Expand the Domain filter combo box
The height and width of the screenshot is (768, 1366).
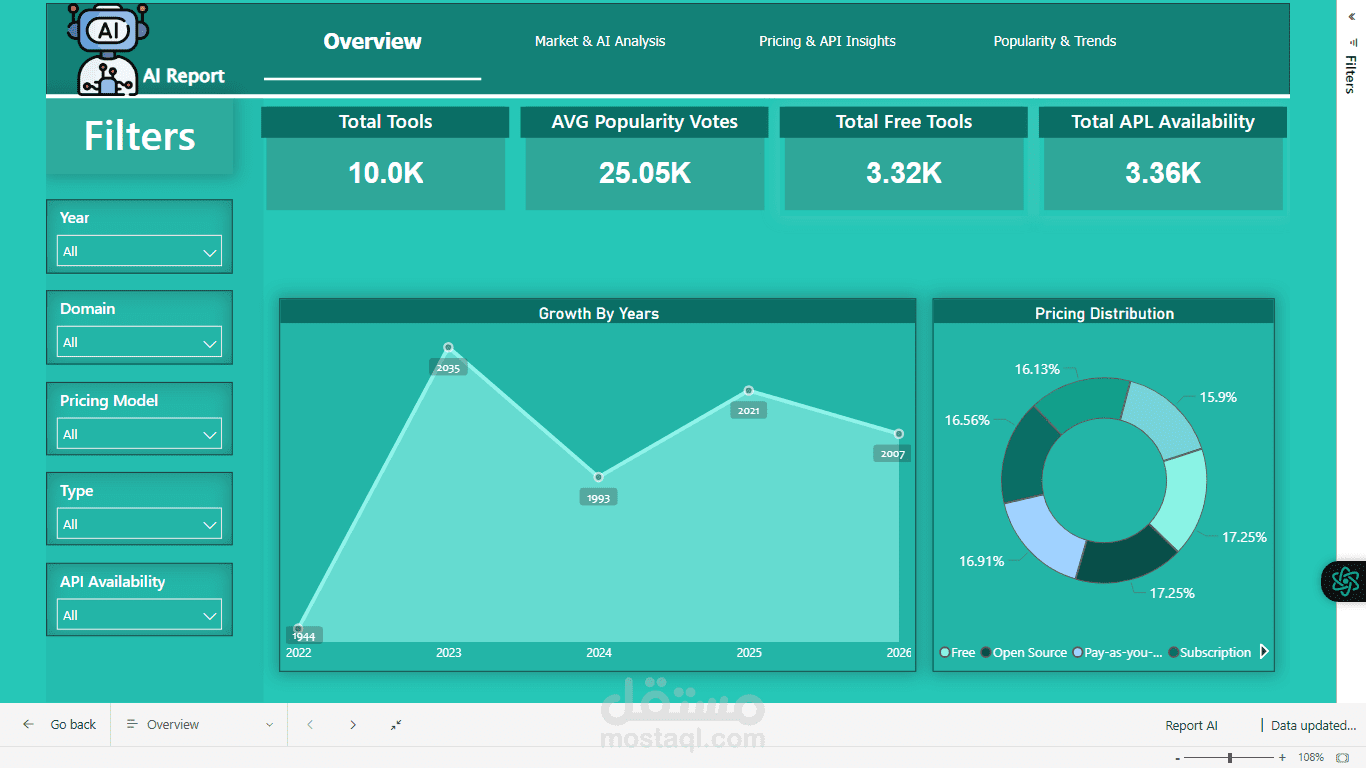(x=139, y=342)
